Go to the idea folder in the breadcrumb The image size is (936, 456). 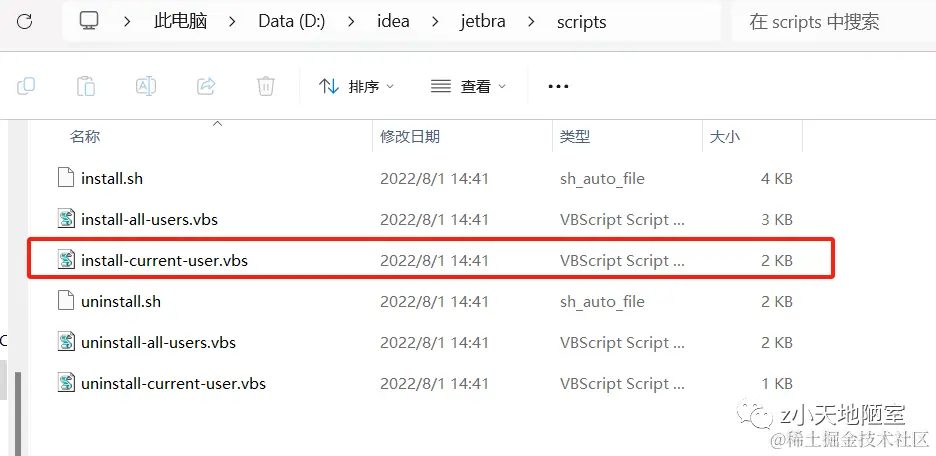(393, 22)
